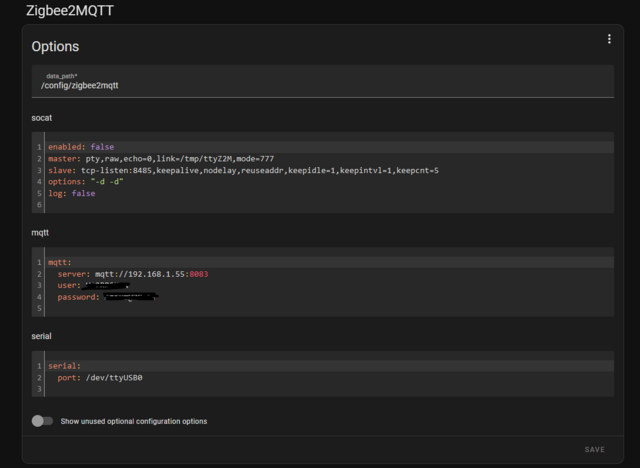The width and height of the screenshot is (640, 468).
Task: Click the 'mqtt:' header line in mqtt editor
Action: 60,262
